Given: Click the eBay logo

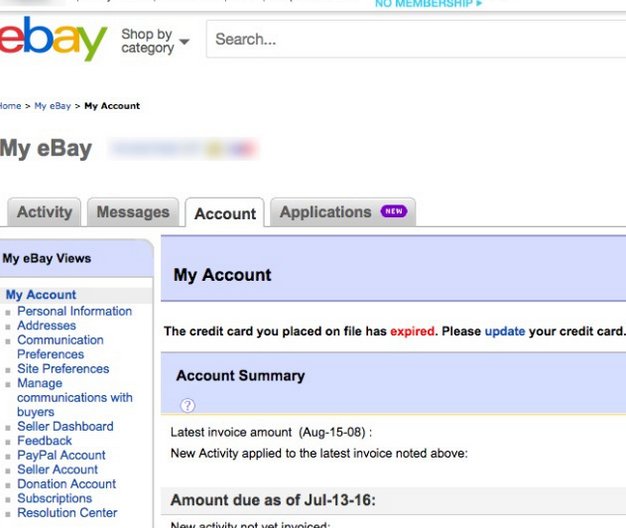Looking at the screenshot, I should tap(53, 38).
